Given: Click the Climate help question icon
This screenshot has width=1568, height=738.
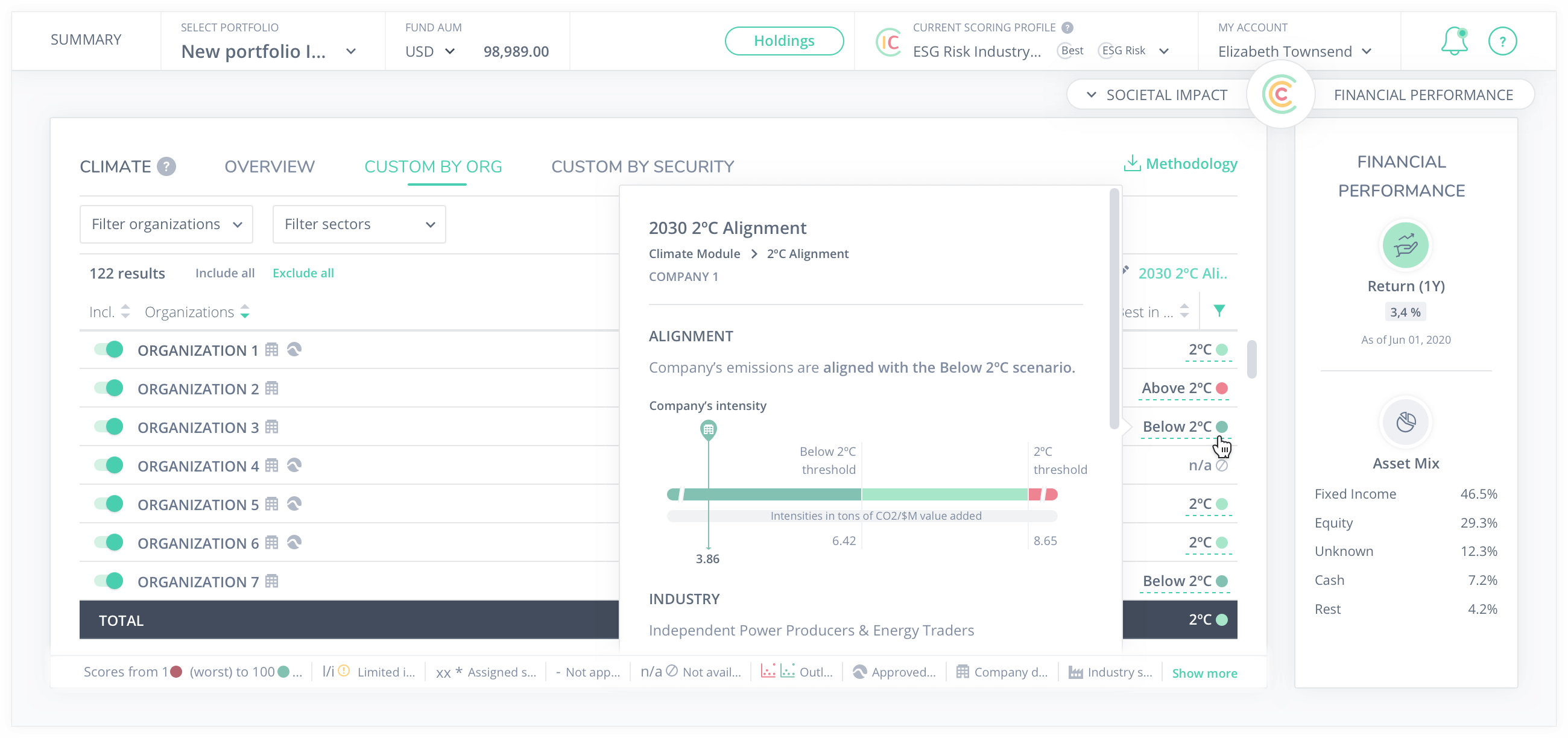Looking at the screenshot, I should click(166, 166).
